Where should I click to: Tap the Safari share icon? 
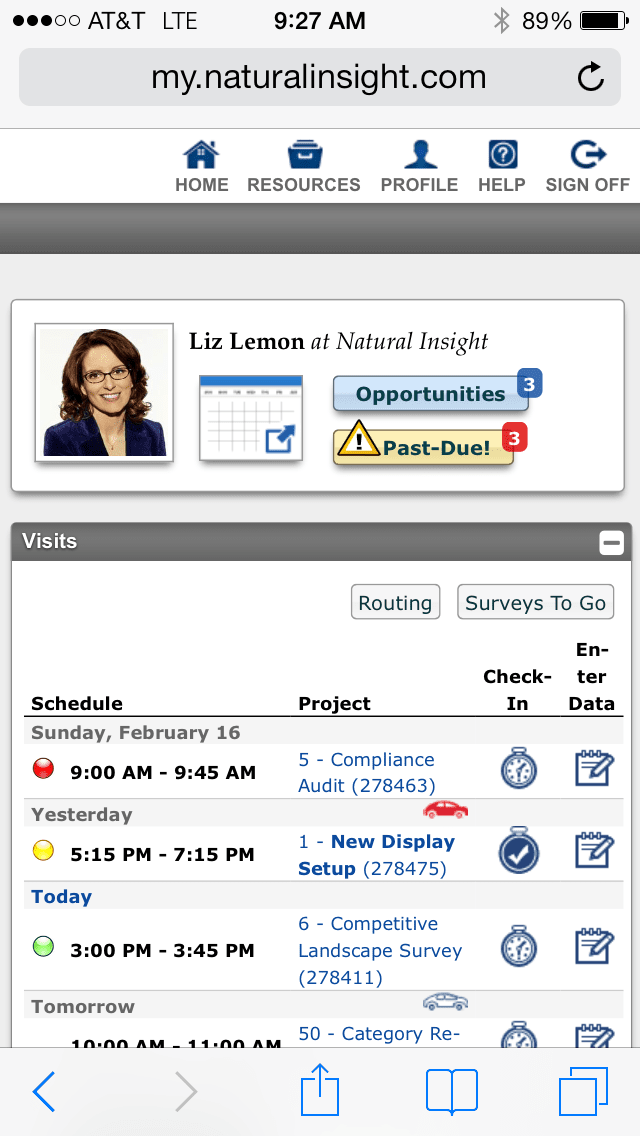(x=320, y=1091)
